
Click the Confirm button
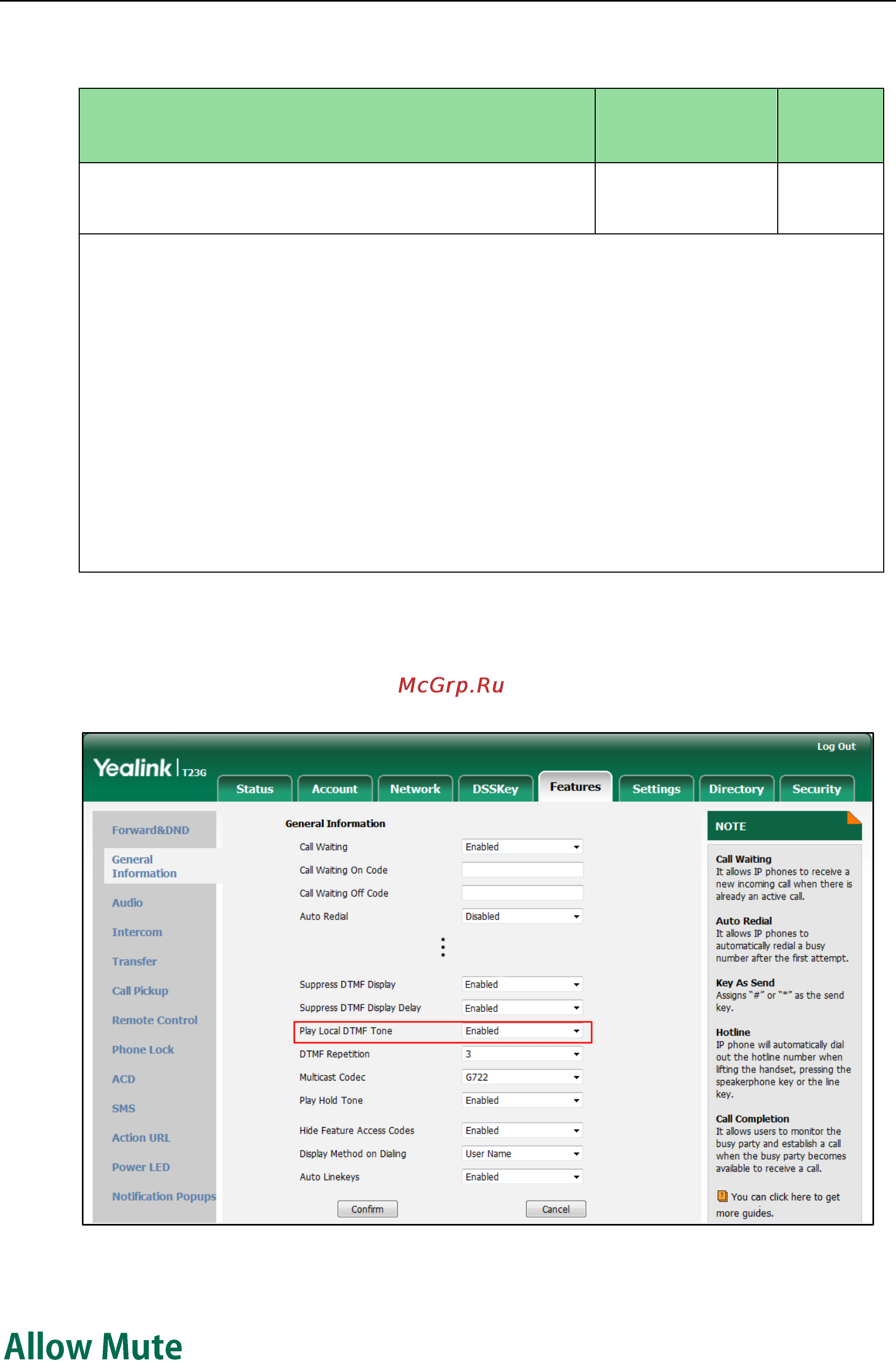tap(367, 1209)
